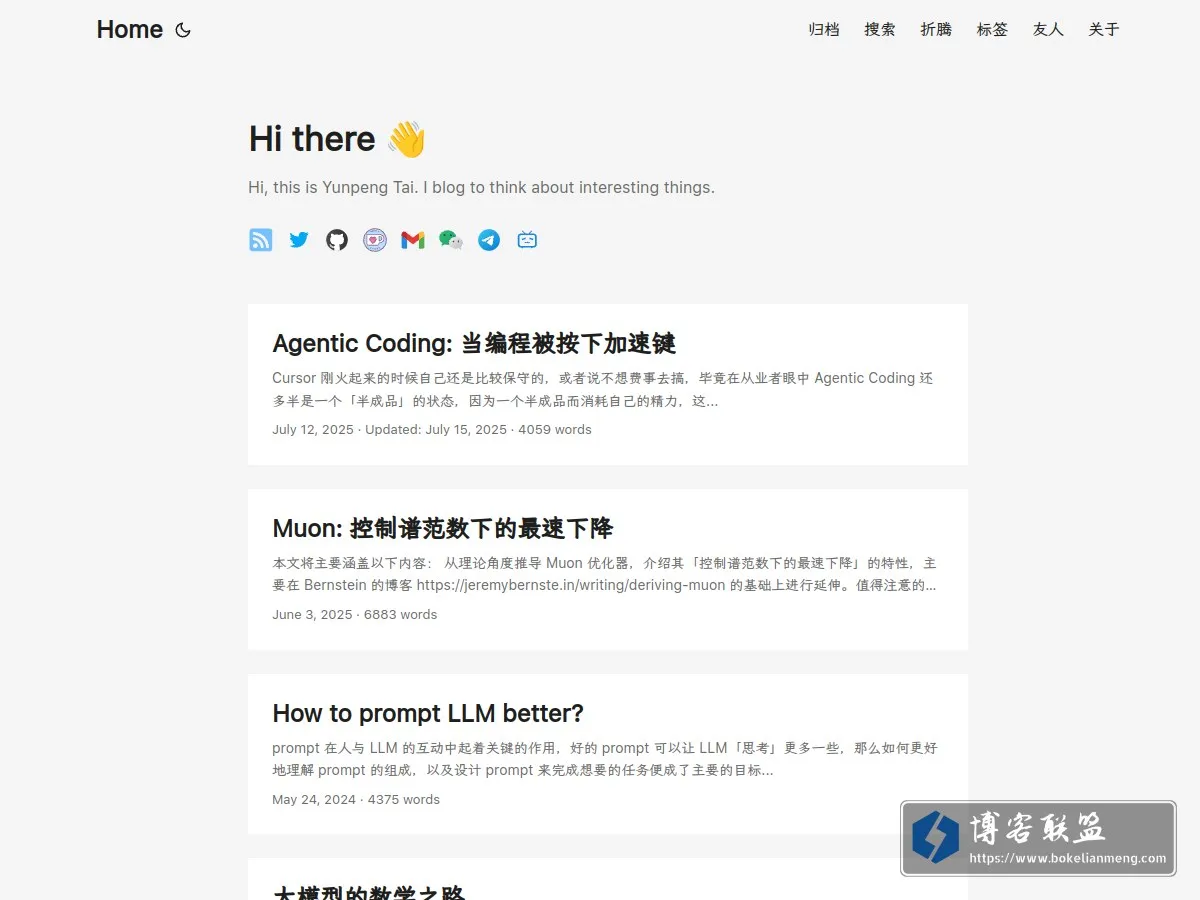This screenshot has height=900, width=1200.
Task: Open the Twitter profile icon
Action: point(299,240)
